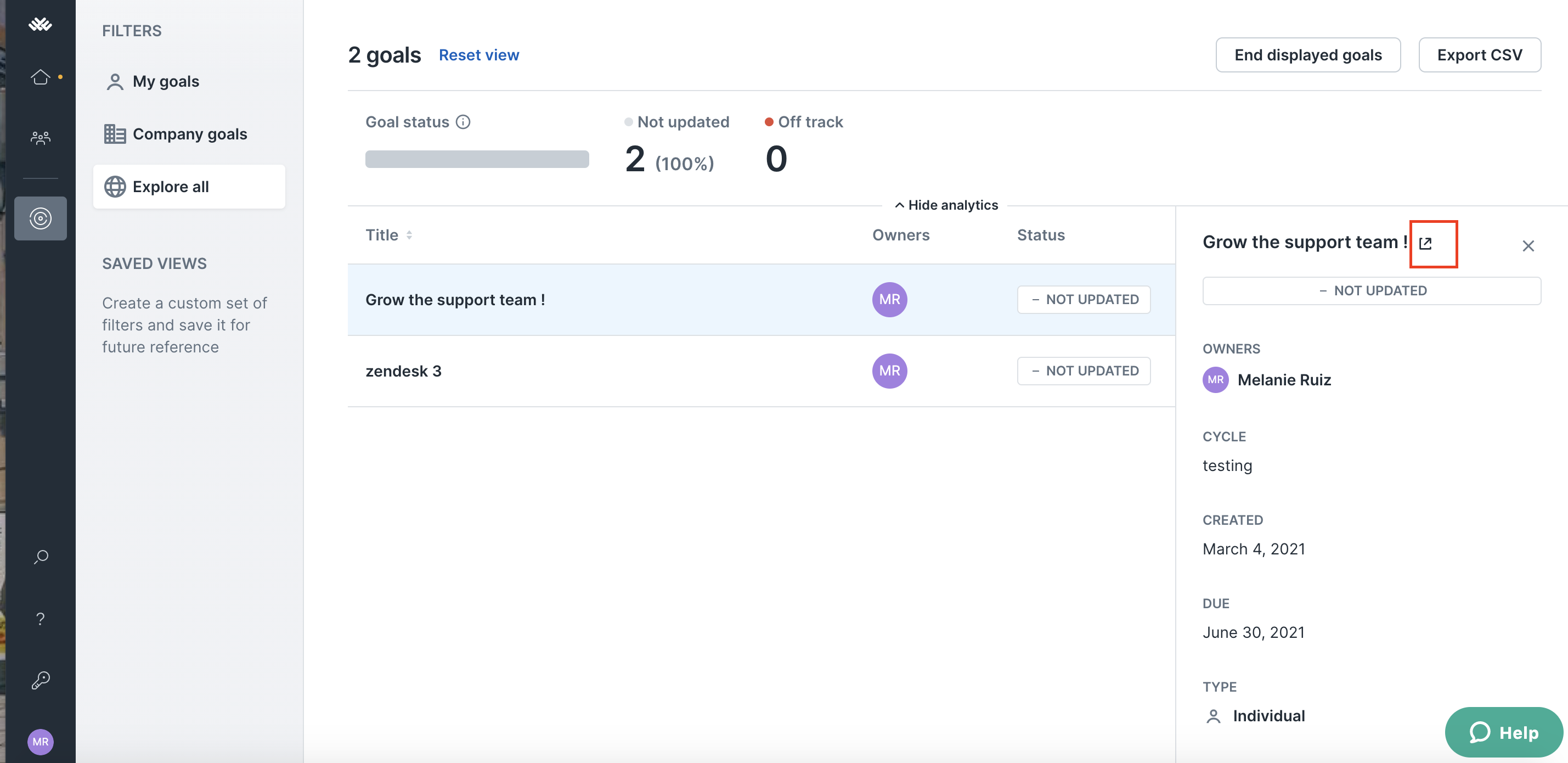Sort by the Title column arrows
1568x763 pixels.
409,235
